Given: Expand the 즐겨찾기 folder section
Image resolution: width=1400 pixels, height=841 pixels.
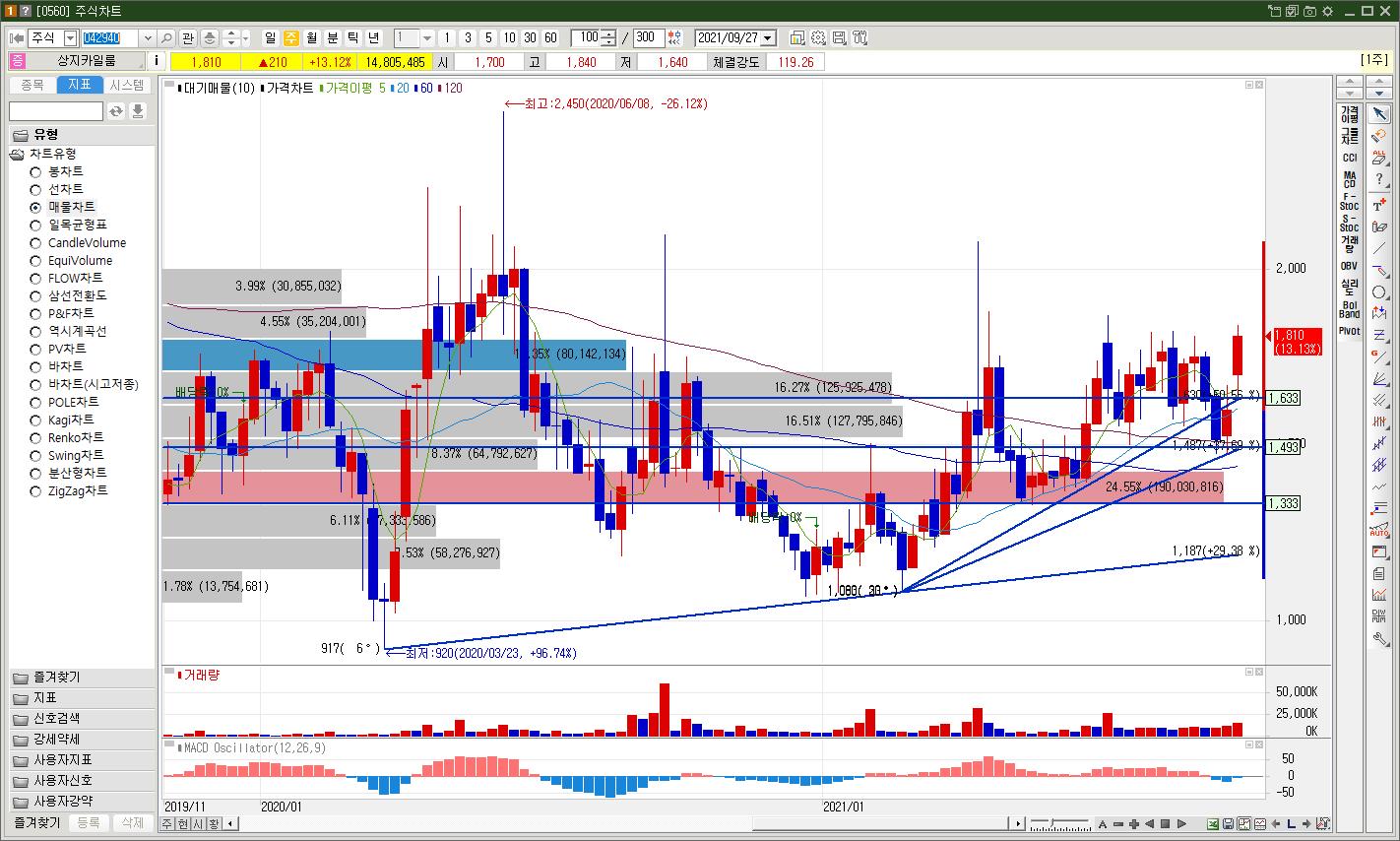Looking at the screenshot, I should click(82, 678).
